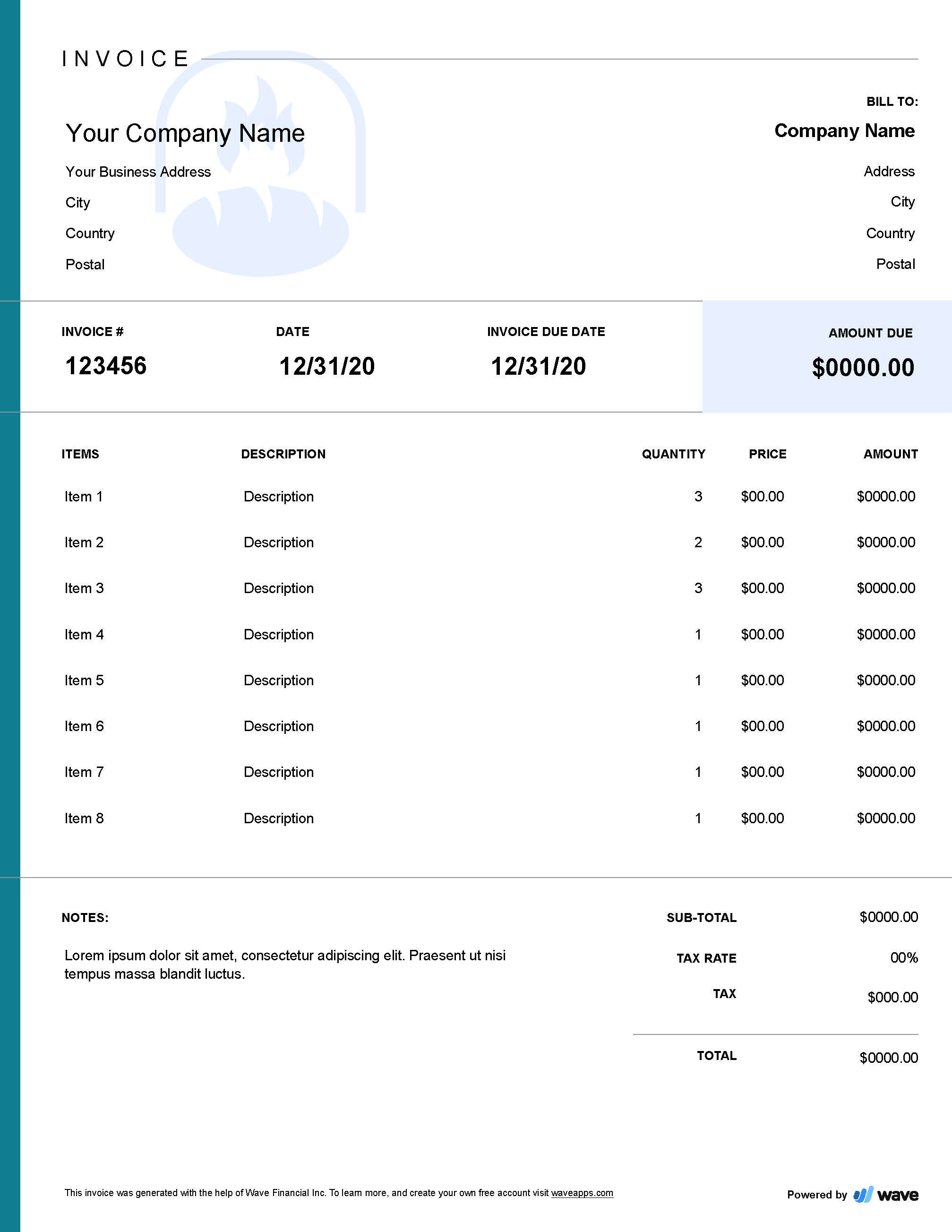Screen dimensions: 952x1232
Task: Click the $00.00 price in Item 2 row
Action: point(763,542)
